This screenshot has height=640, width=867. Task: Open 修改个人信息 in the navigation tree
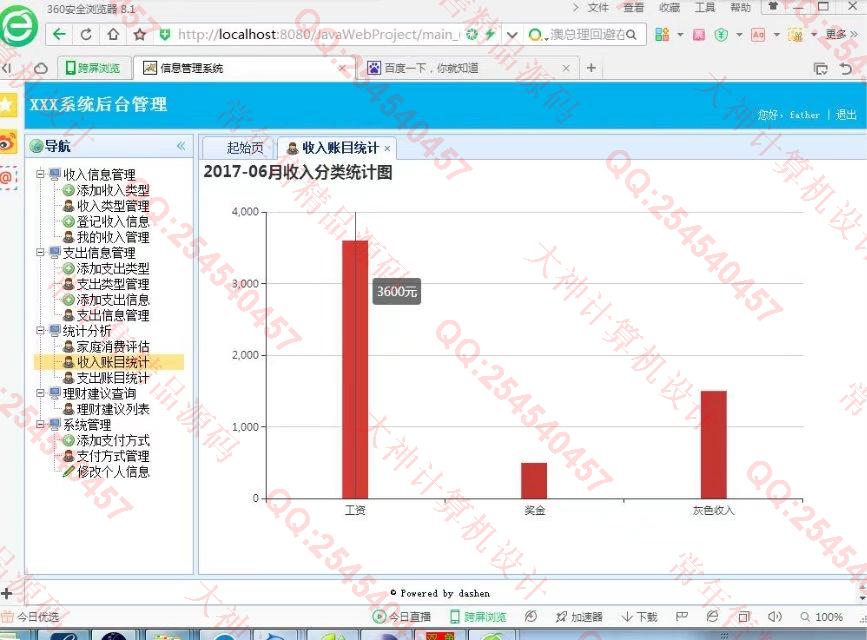112,471
